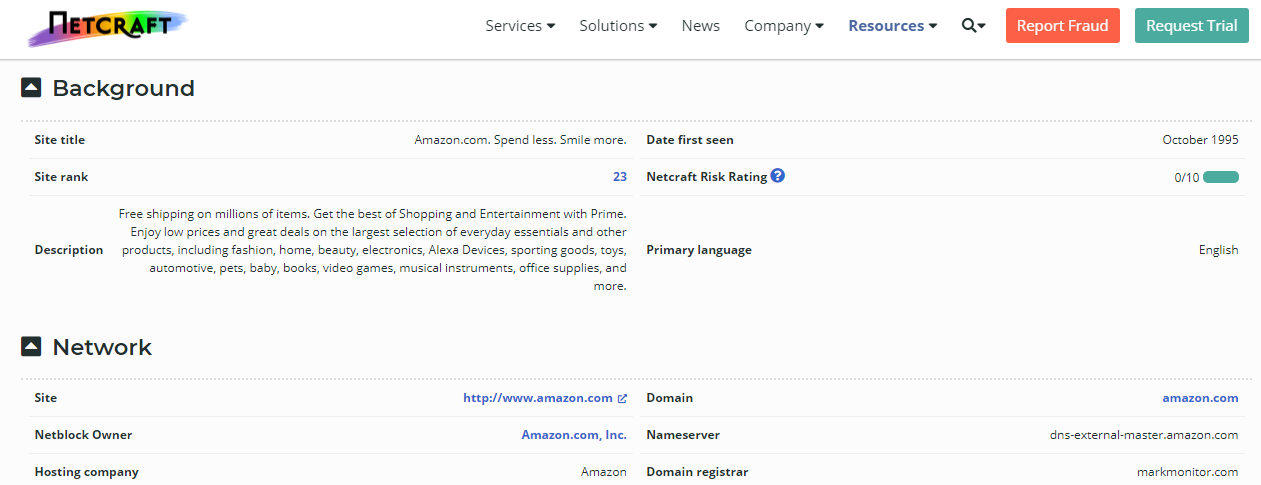The width and height of the screenshot is (1261, 485).
Task: Follow the http://www.amazon.com site link
Action: 537,398
